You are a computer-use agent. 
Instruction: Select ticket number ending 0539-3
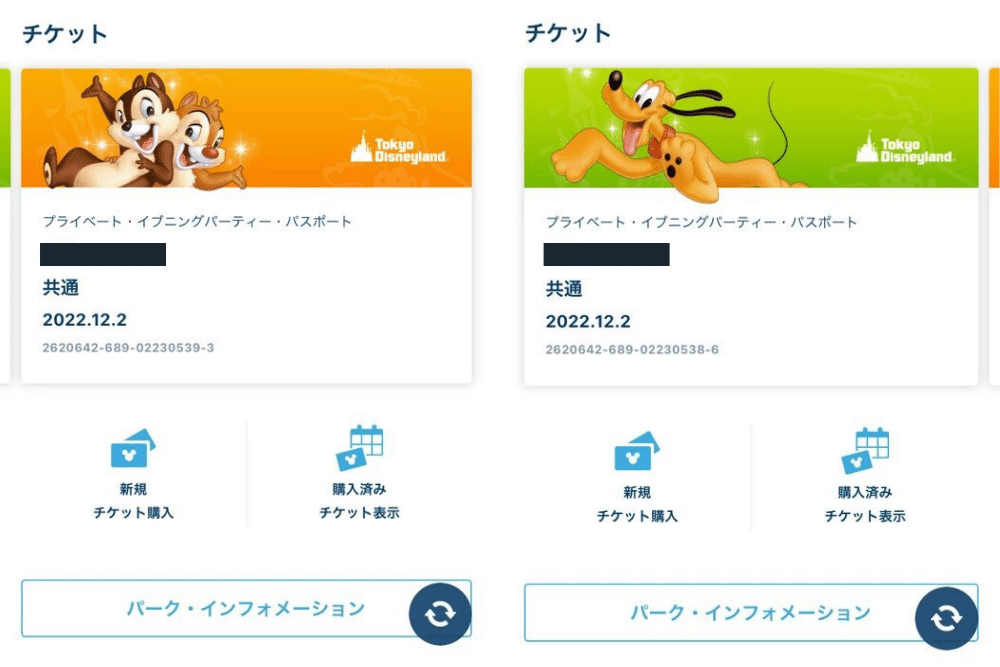pyautogui.click(x=128, y=348)
